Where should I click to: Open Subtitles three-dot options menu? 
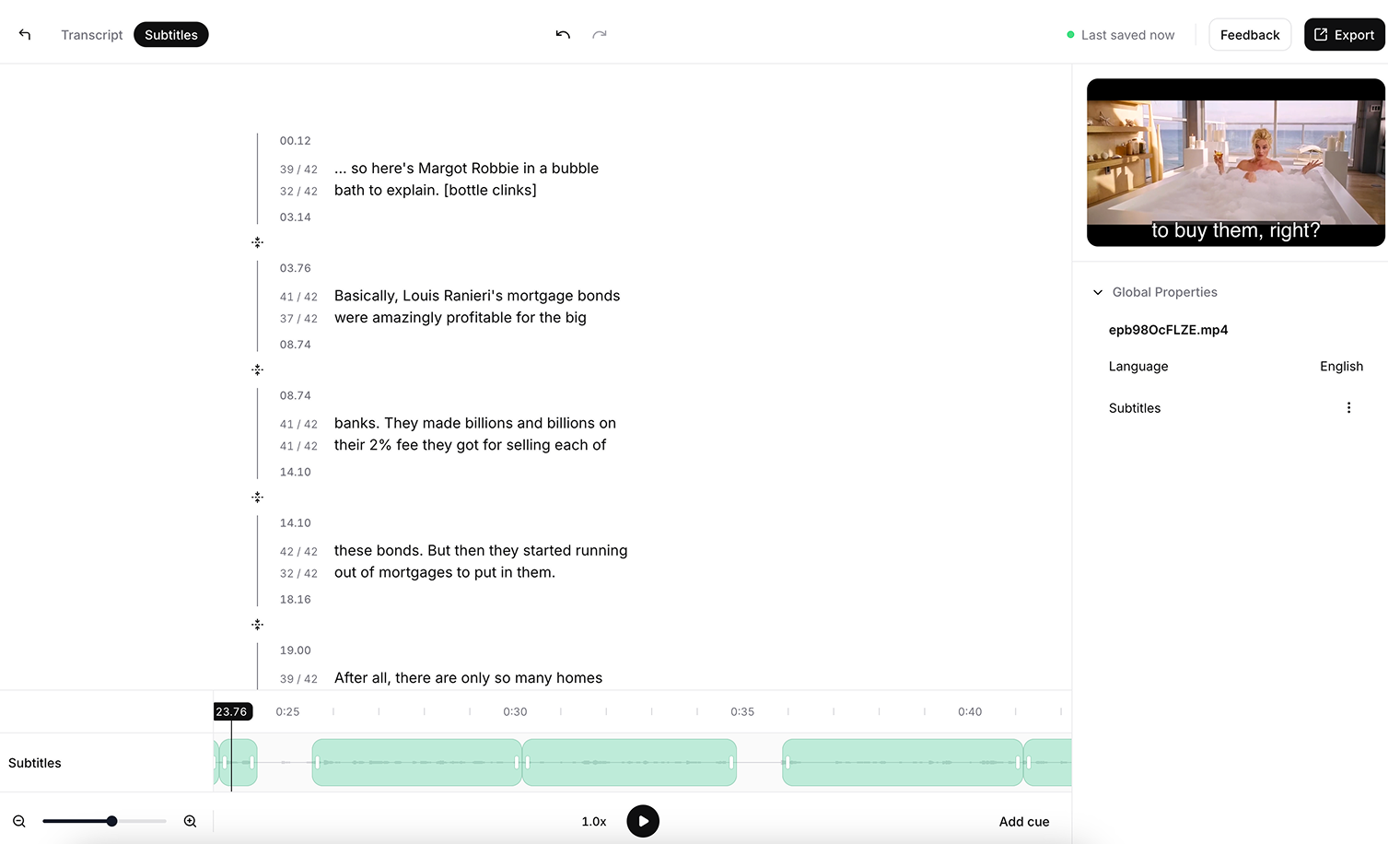click(1348, 408)
